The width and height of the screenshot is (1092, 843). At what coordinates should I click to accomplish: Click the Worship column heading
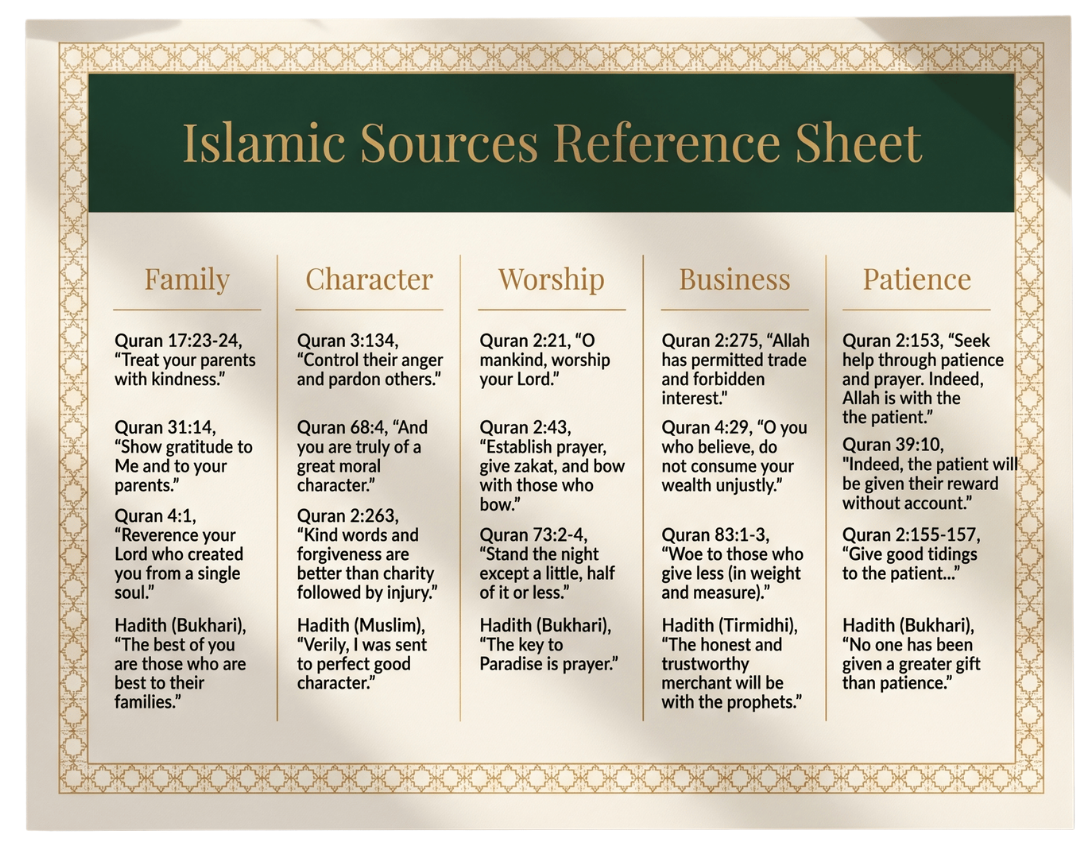coord(551,280)
